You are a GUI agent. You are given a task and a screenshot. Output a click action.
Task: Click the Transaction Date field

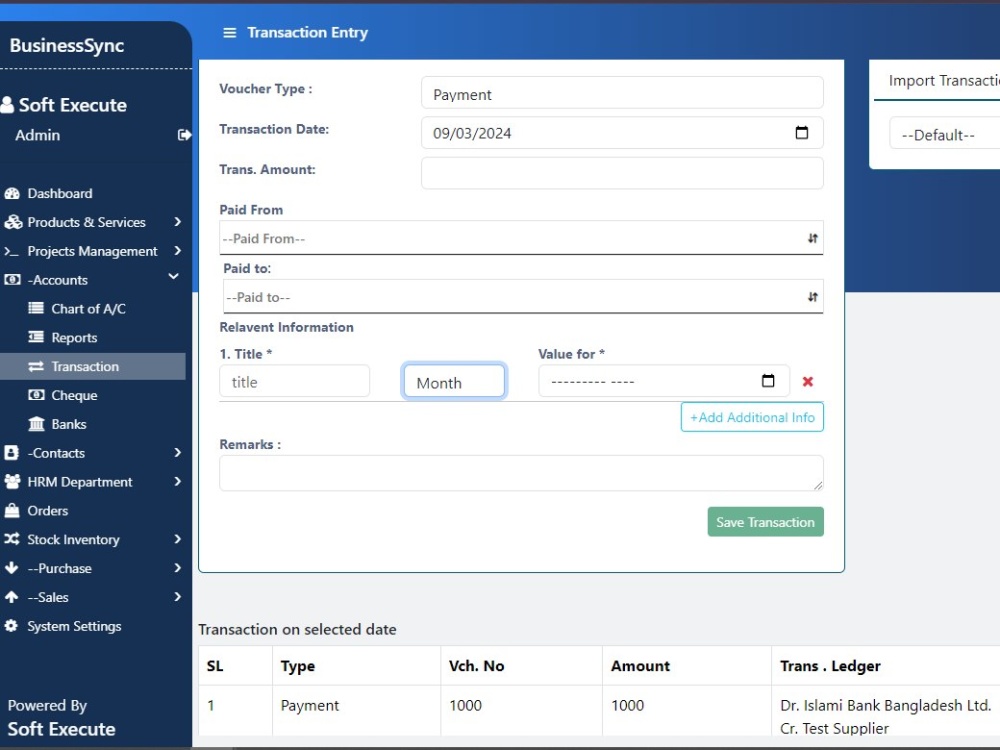click(x=622, y=133)
